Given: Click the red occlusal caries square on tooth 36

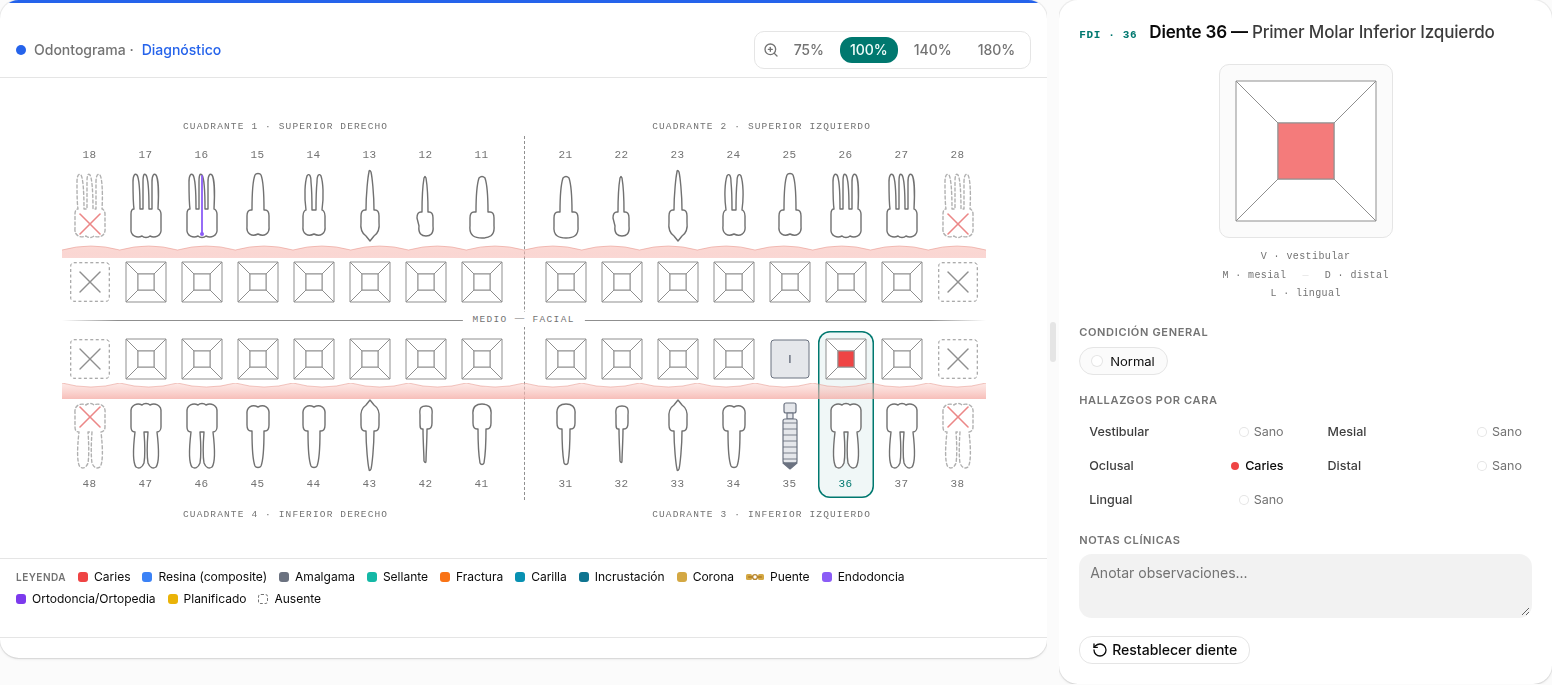Looking at the screenshot, I should 846,359.
